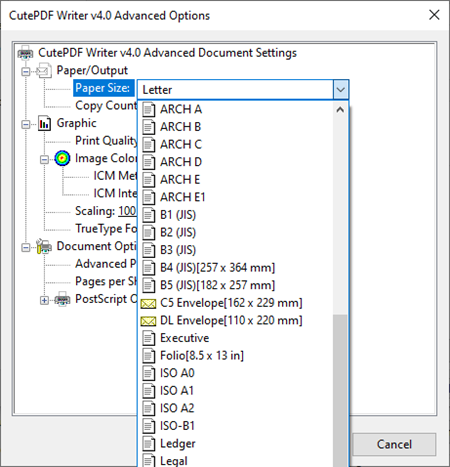Click the PostScript Options printer icon

[x=62, y=299]
